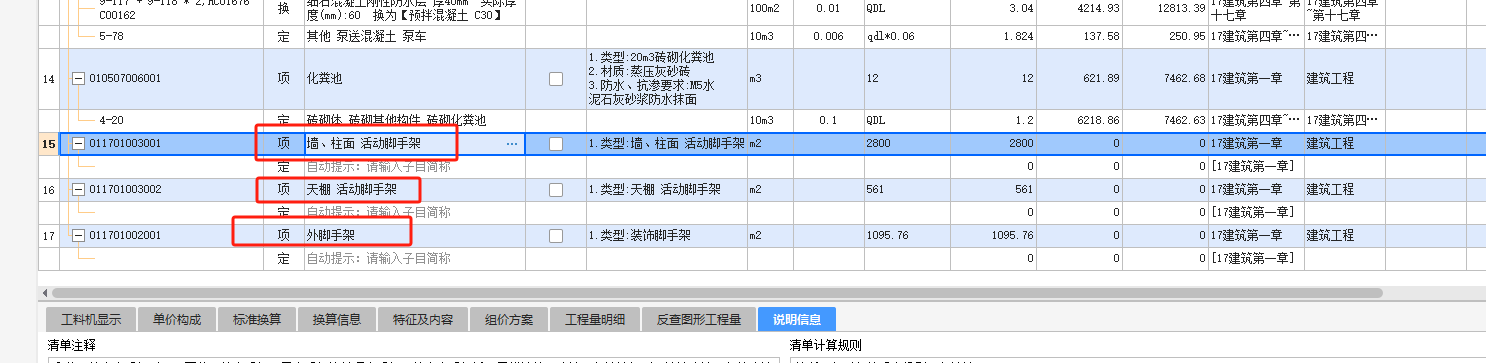This screenshot has height=363, width=1486.
Task: Show the 工程量明细 tab
Action: tap(595, 320)
